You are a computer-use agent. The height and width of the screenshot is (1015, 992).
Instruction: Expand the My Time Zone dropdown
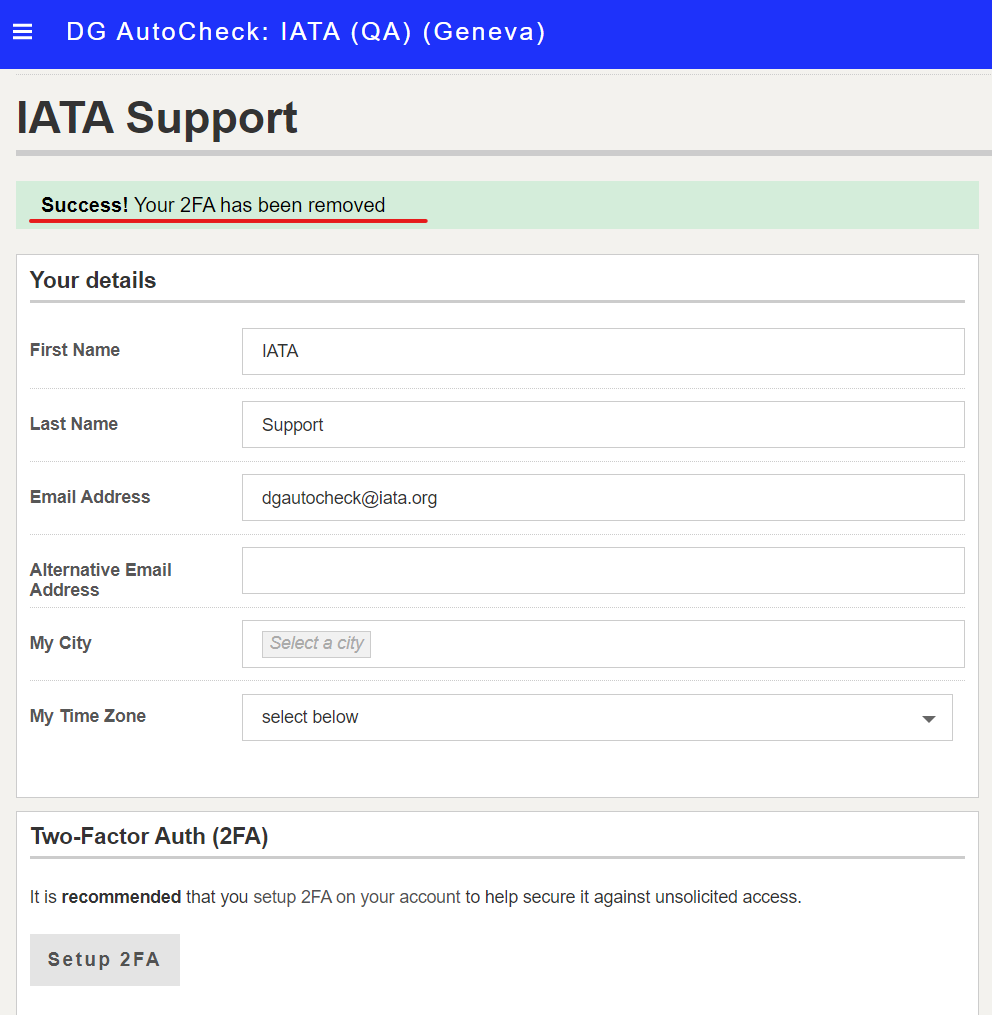(597, 717)
